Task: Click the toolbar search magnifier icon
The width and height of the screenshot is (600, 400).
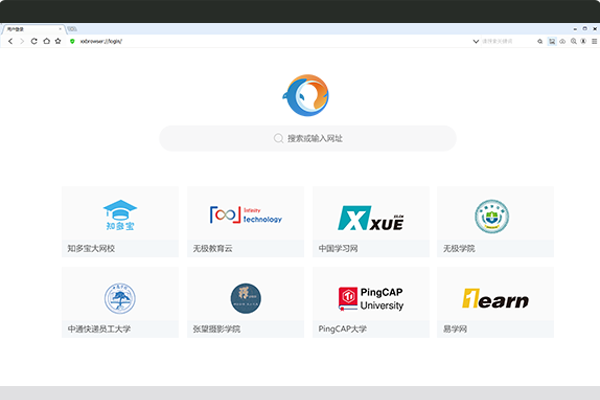Action: click(x=540, y=41)
